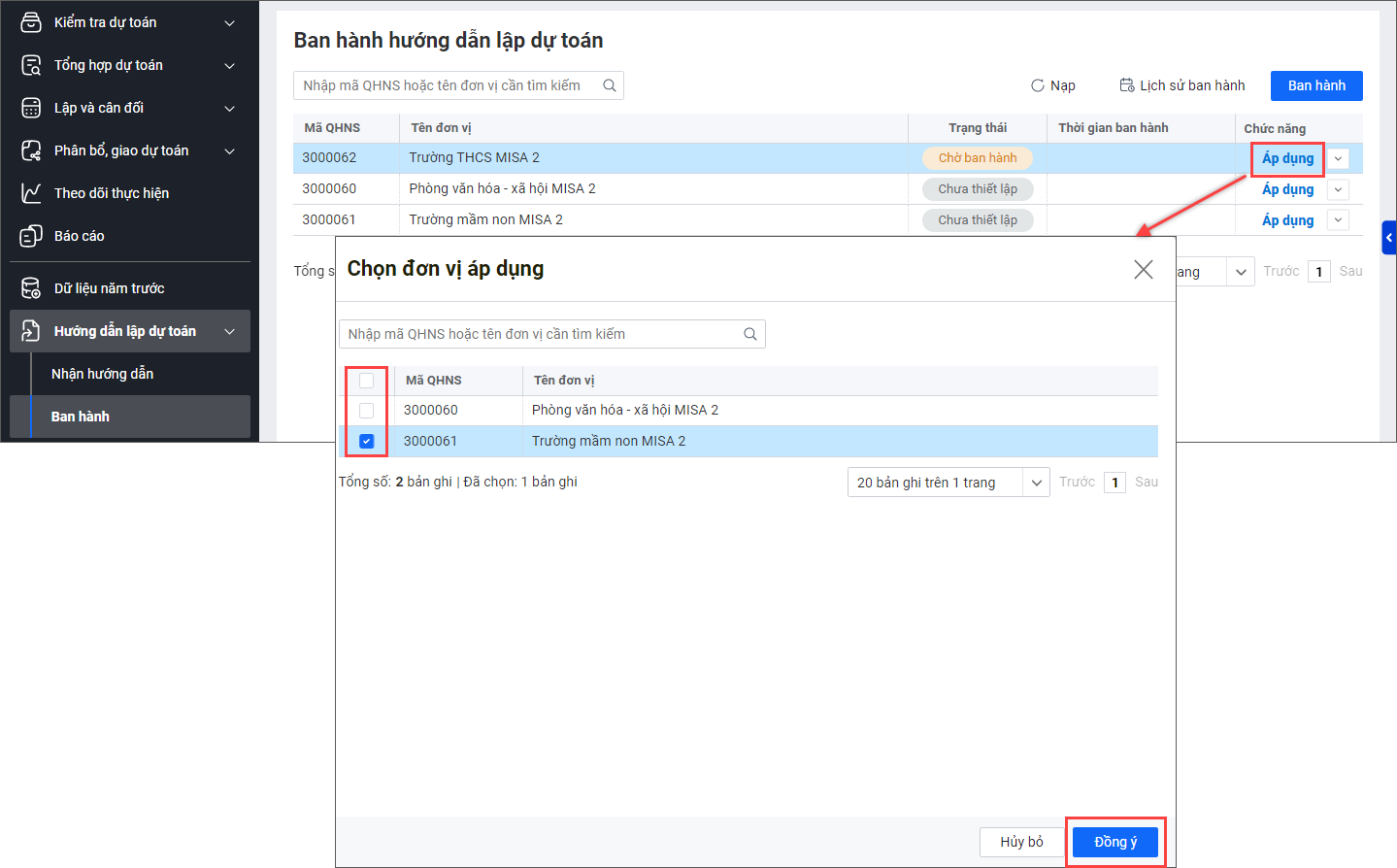Select the Ban hành sidebar submenu item
The width and height of the screenshot is (1397, 868).
(81, 417)
